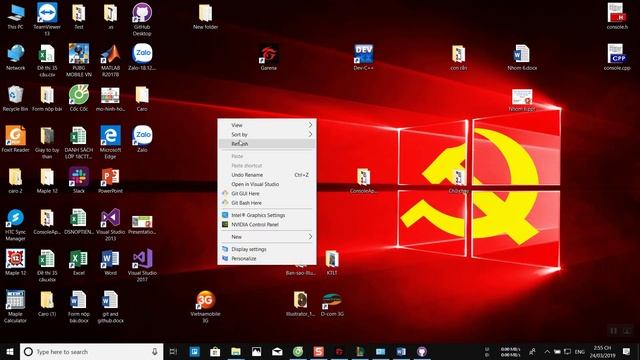640x360 pixels.
Task: Select the TeamViewer 13 desktop icon
Action: click(x=47, y=19)
